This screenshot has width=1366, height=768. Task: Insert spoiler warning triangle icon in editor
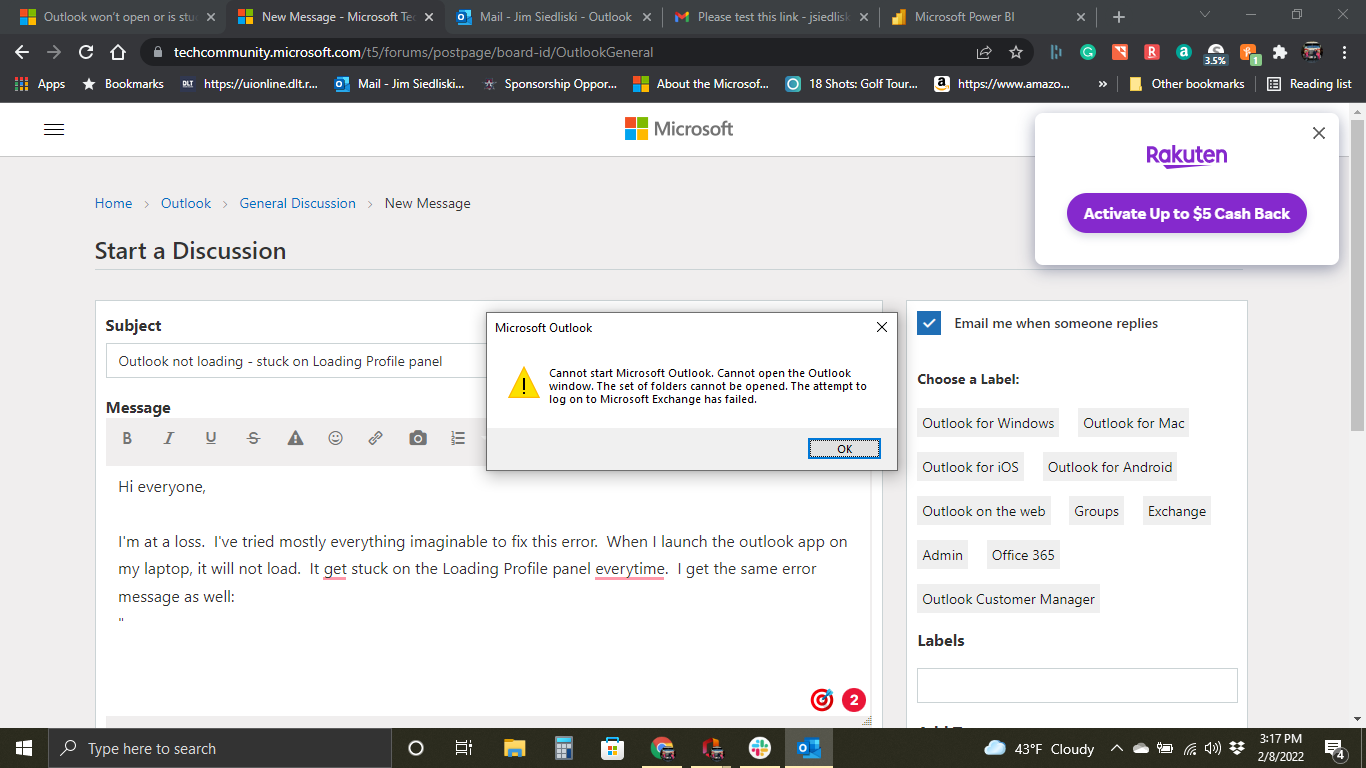pos(295,438)
